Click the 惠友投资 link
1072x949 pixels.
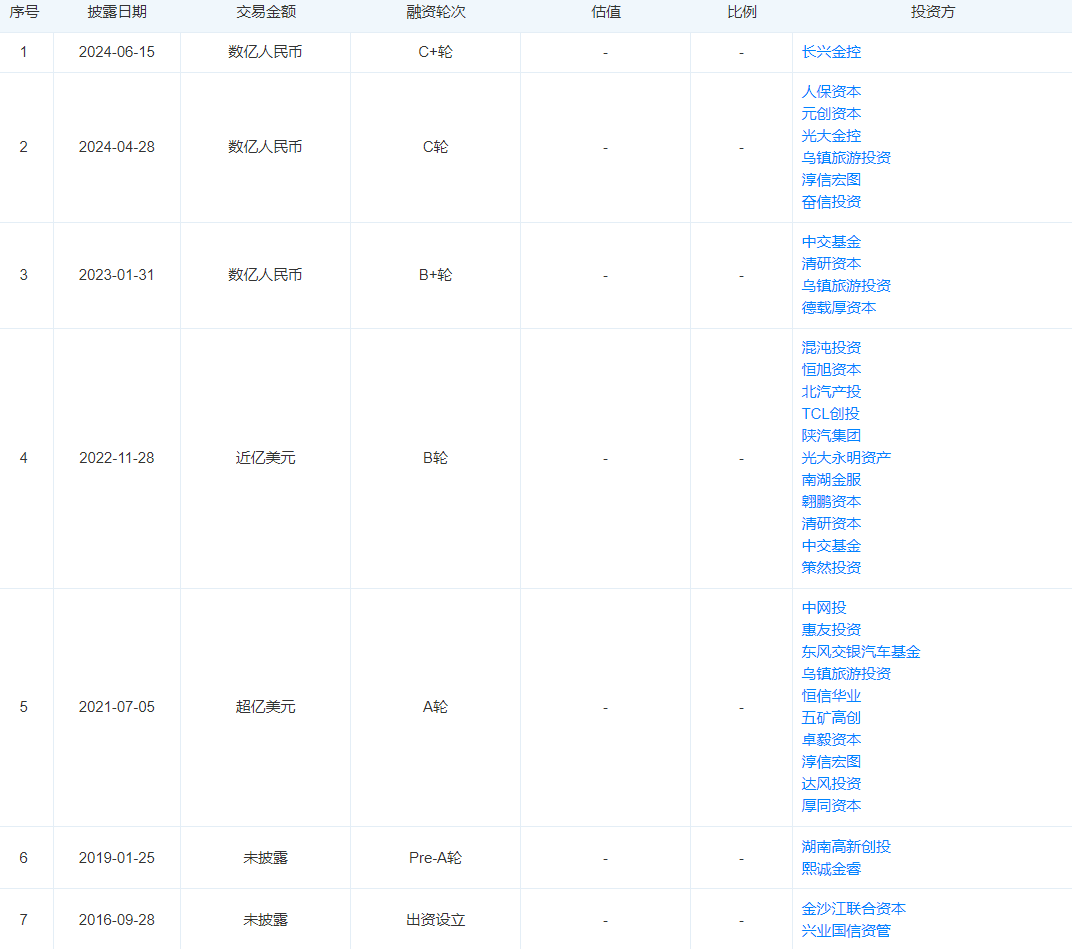[x=831, y=630]
